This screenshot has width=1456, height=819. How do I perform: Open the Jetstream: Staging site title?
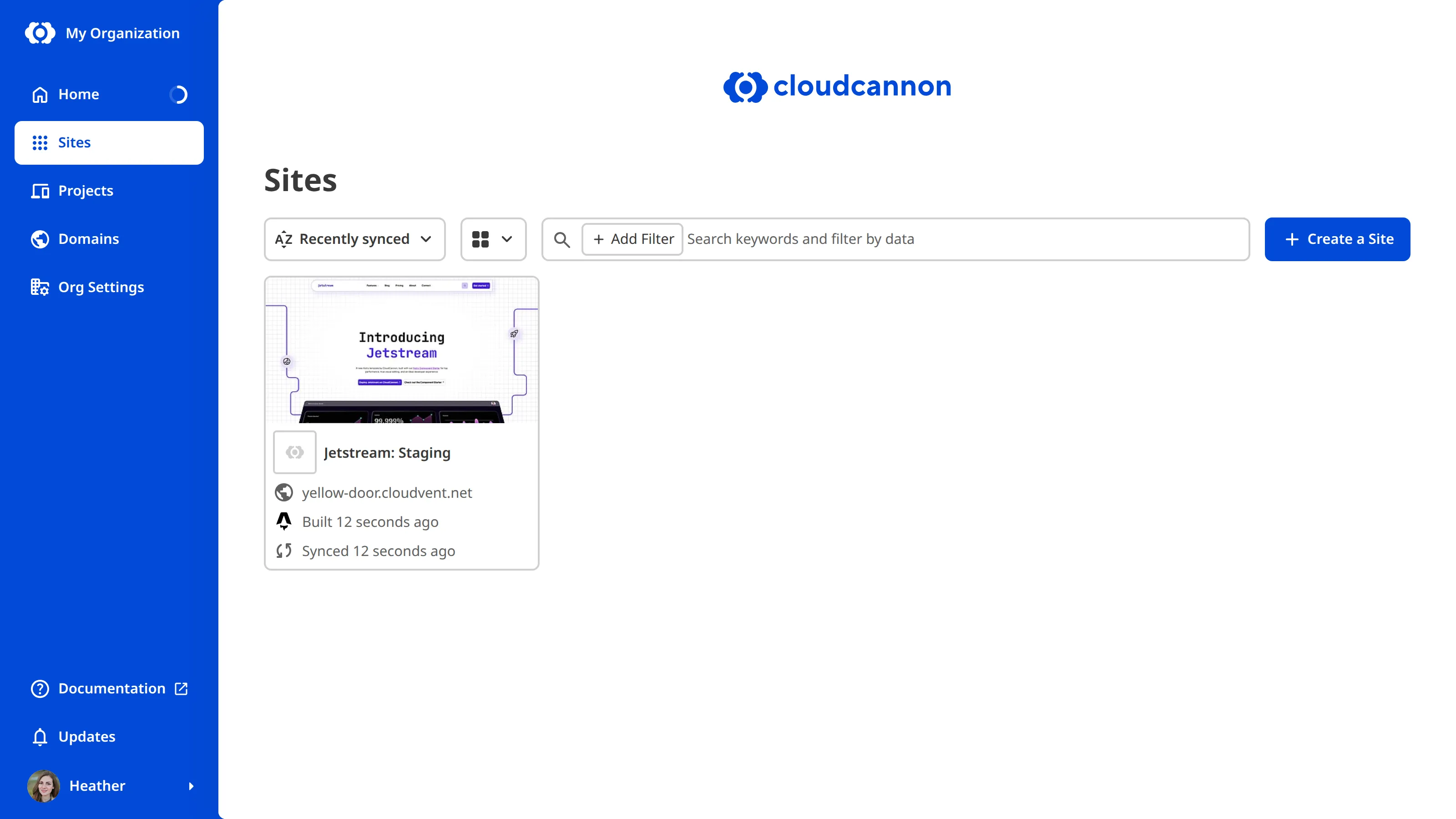click(x=387, y=453)
